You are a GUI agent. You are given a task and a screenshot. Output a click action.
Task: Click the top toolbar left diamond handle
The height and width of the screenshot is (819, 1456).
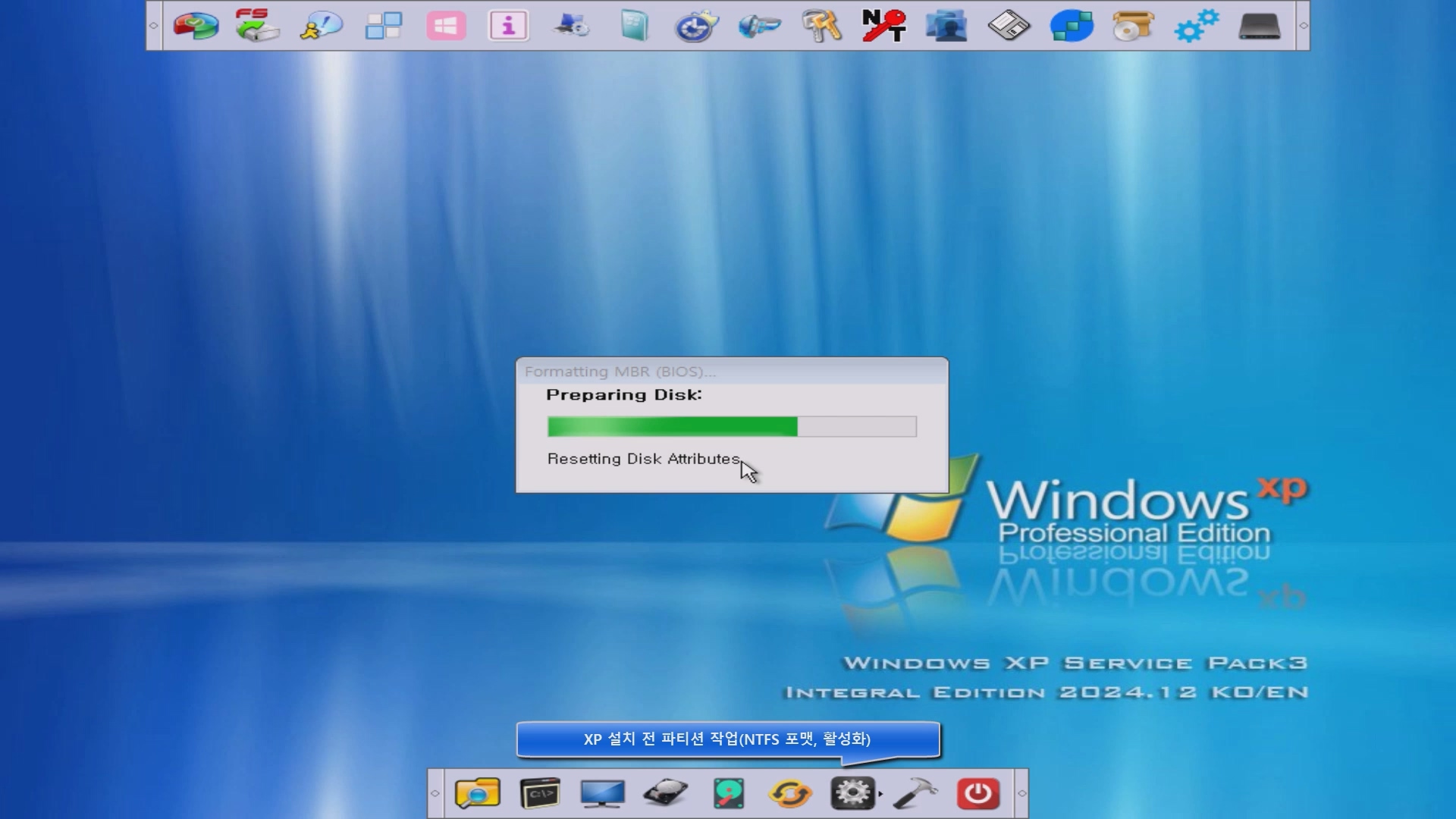pyautogui.click(x=153, y=26)
